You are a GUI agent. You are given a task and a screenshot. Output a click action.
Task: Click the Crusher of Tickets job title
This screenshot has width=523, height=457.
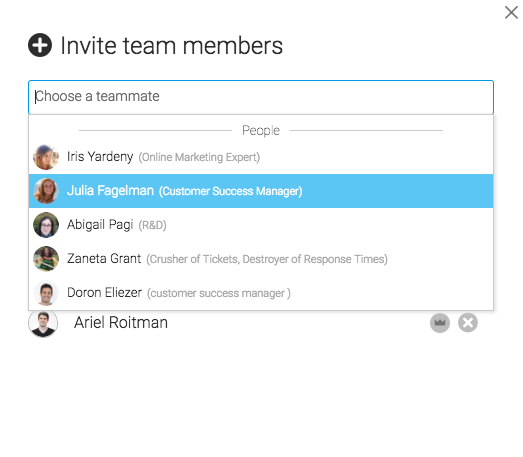tap(267, 259)
